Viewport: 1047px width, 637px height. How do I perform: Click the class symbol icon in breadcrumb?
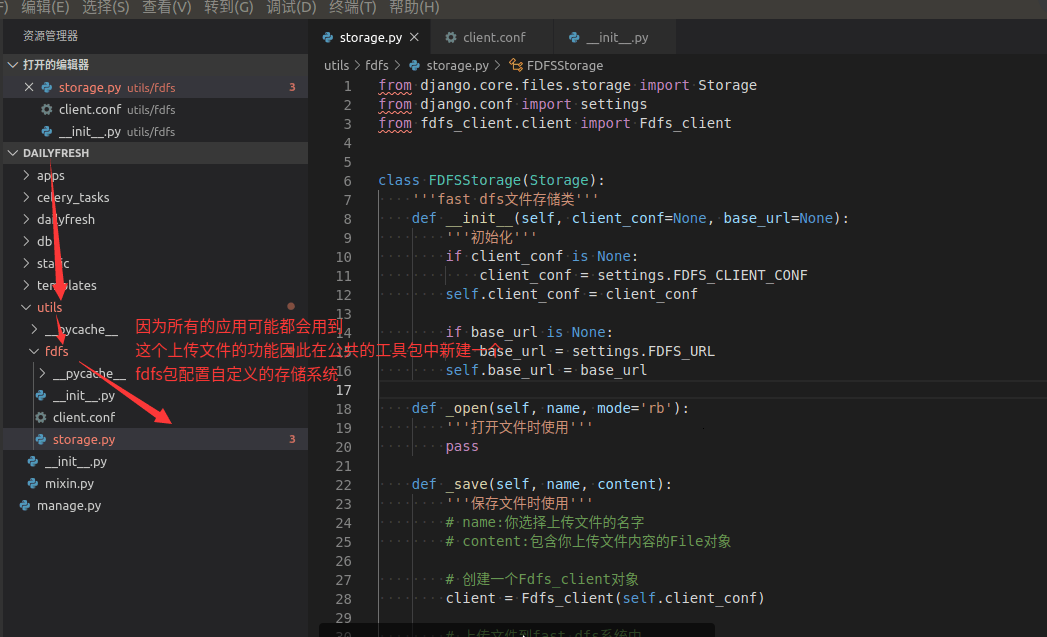515,65
